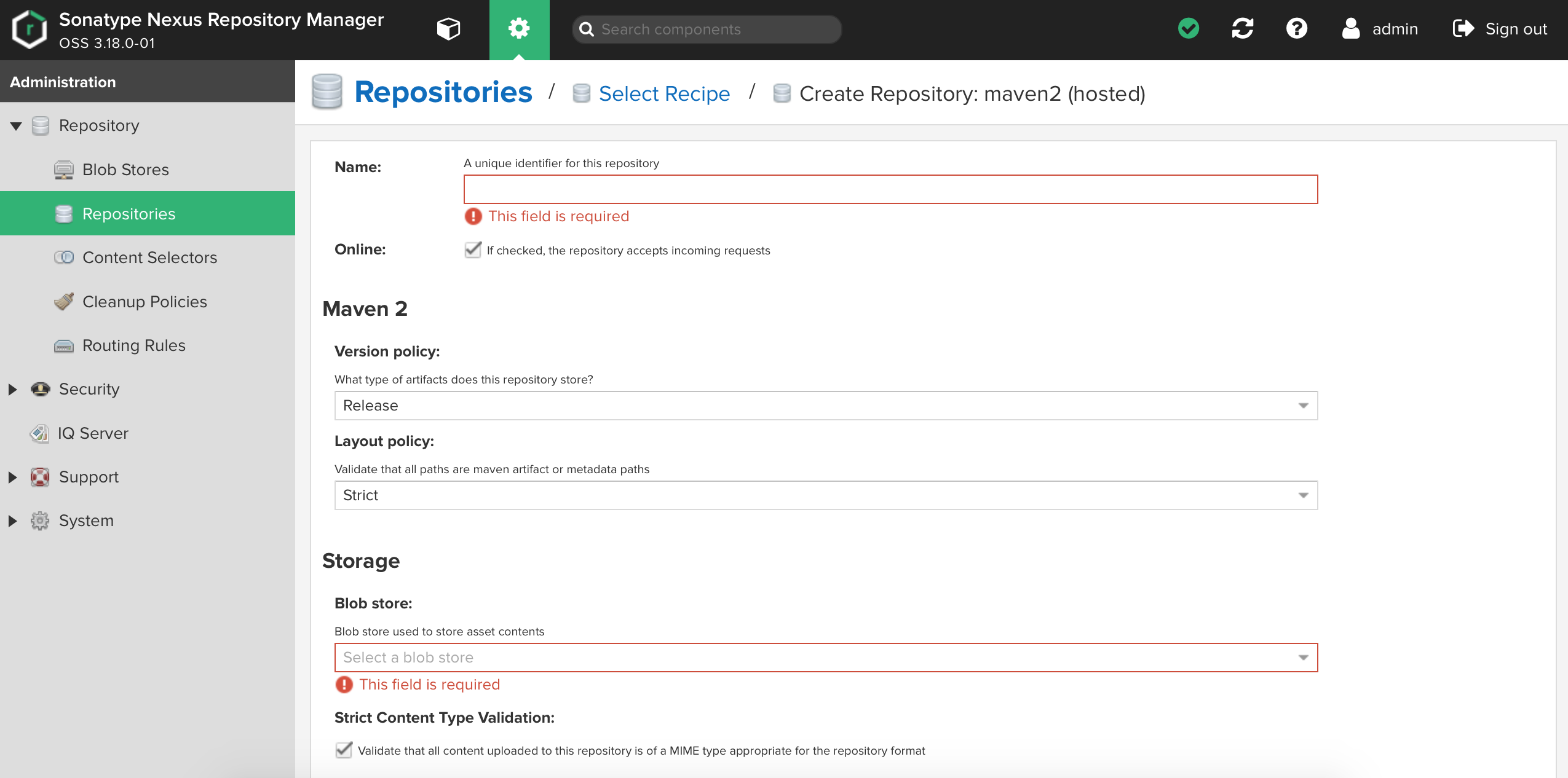Expand the Security tree node
This screenshot has height=778, width=1568.
13,389
